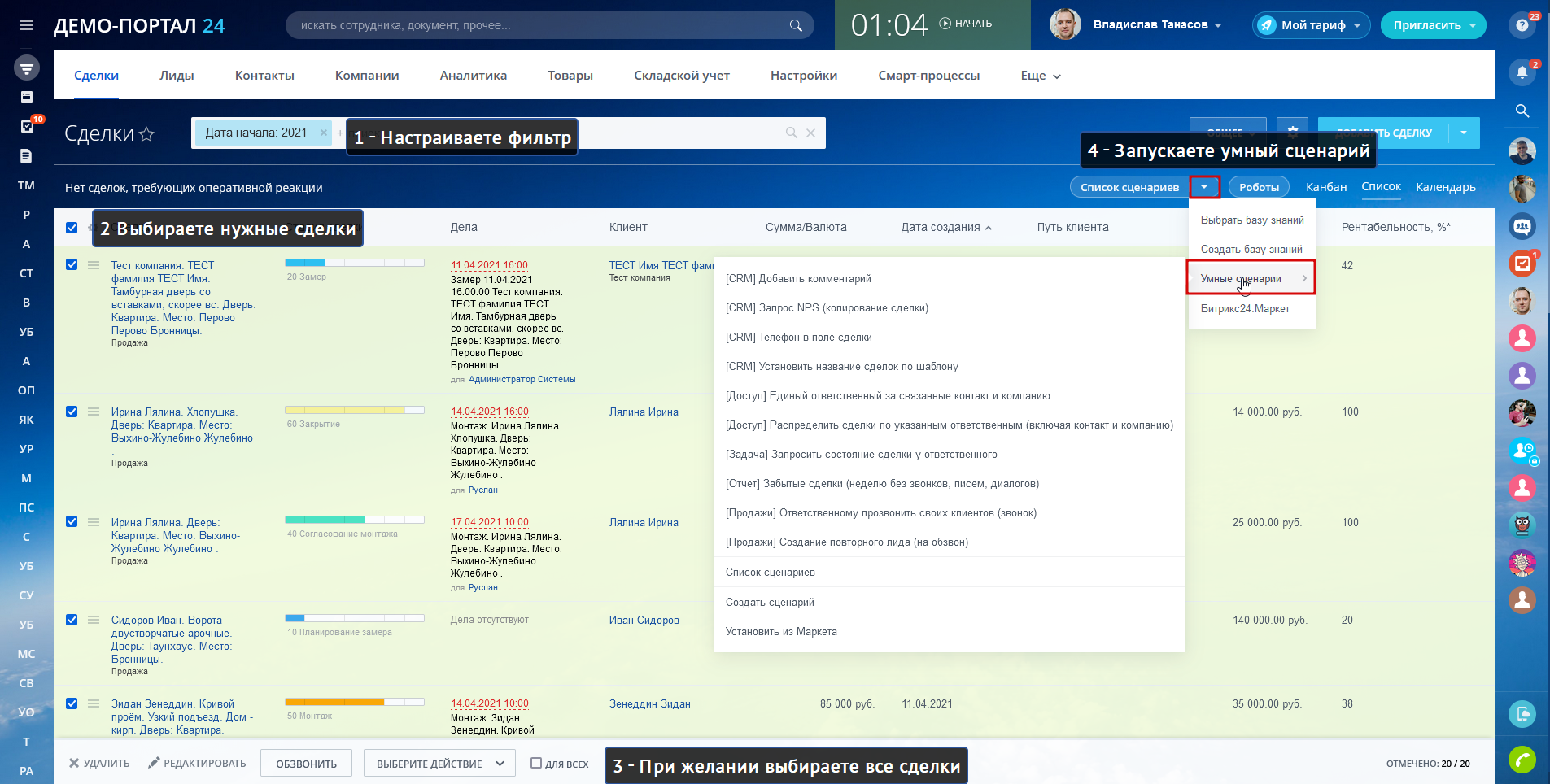Click the row handle for 'Тест компания. ТЕСТ' deal
Screen dimensions: 1550x784
[x=94, y=265]
